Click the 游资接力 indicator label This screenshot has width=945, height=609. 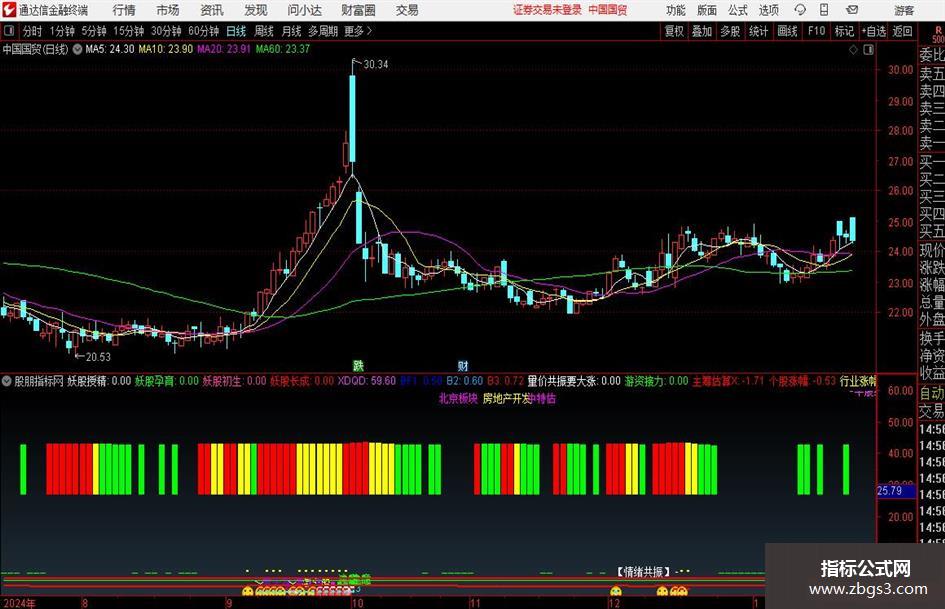[656, 381]
